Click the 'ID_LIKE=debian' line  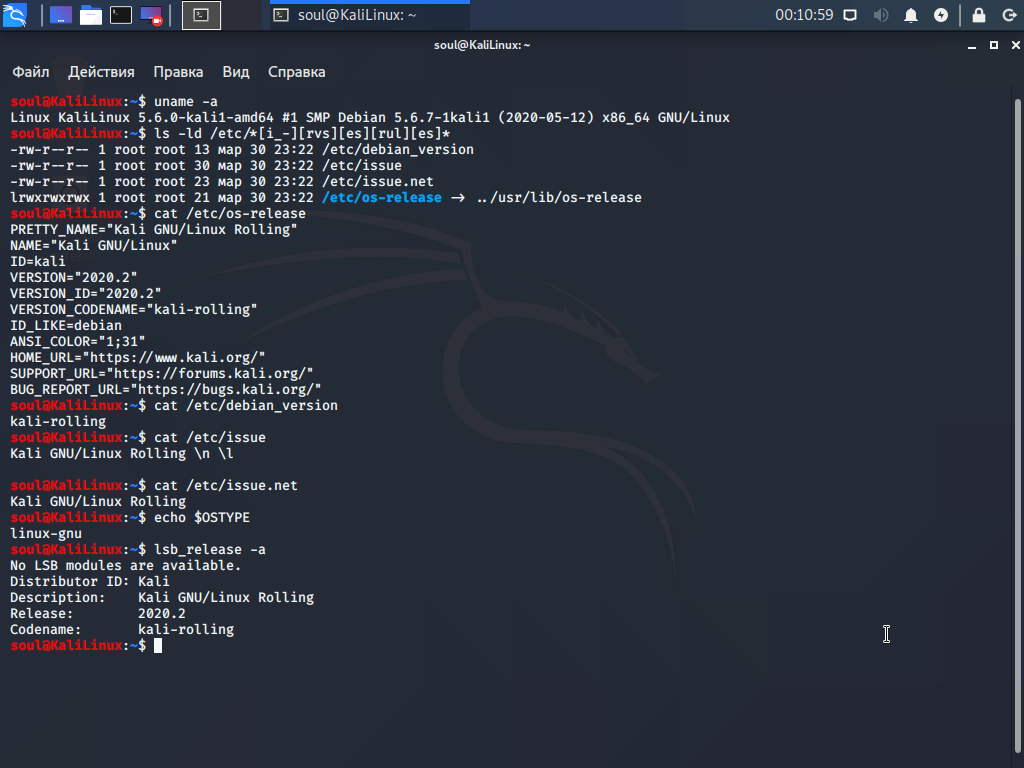(x=65, y=325)
